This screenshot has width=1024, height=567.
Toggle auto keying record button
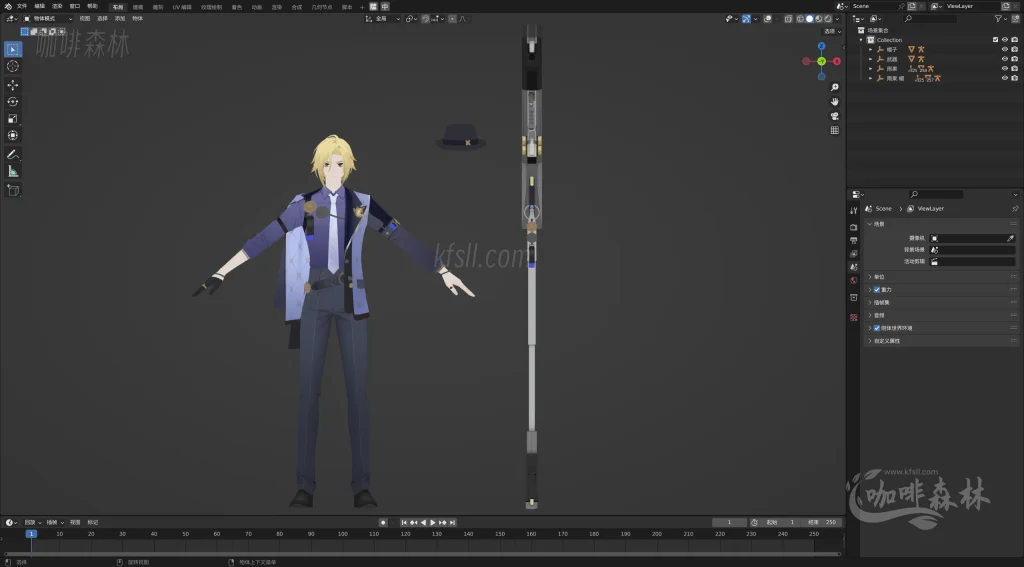[383, 523]
